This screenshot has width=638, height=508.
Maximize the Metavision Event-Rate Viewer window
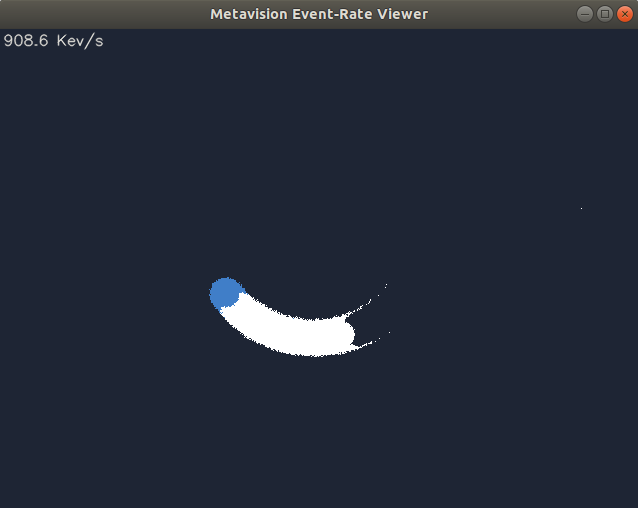605,14
